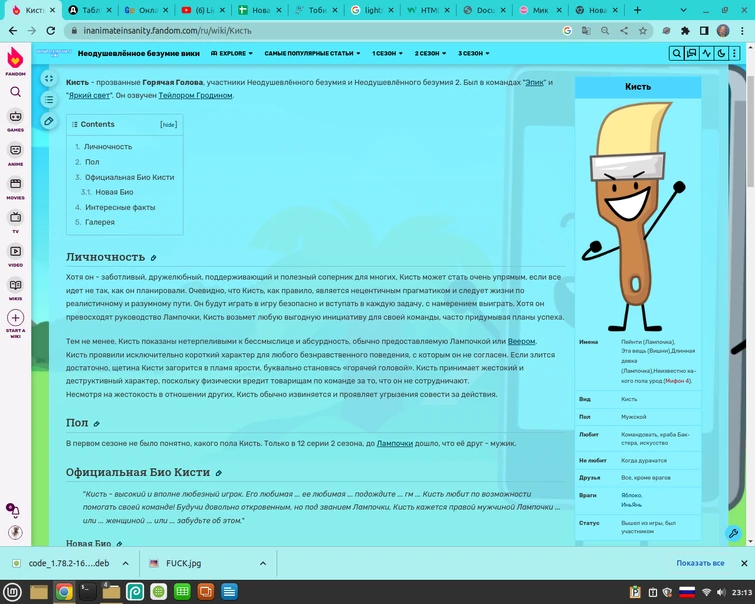Switch to the HTML tab

pyautogui.click(x=430, y=10)
